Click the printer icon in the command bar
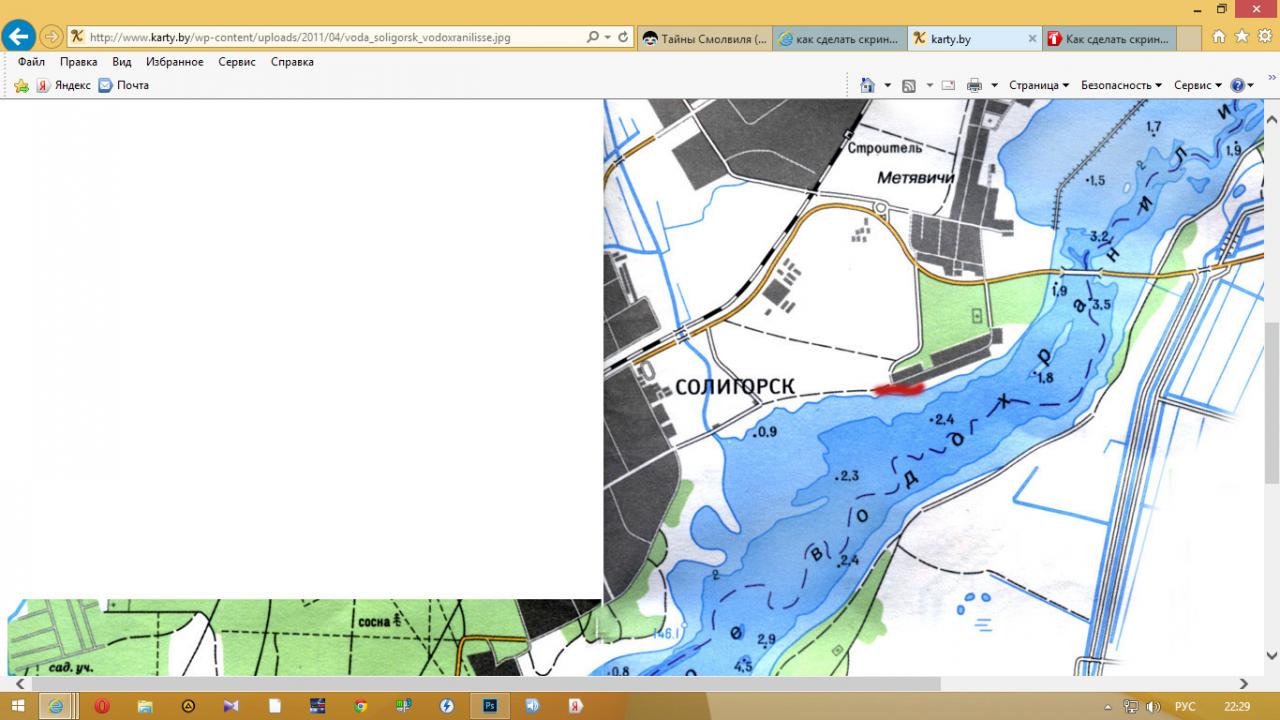Viewport: 1280px width, 720px height. (x=974, y=86)
